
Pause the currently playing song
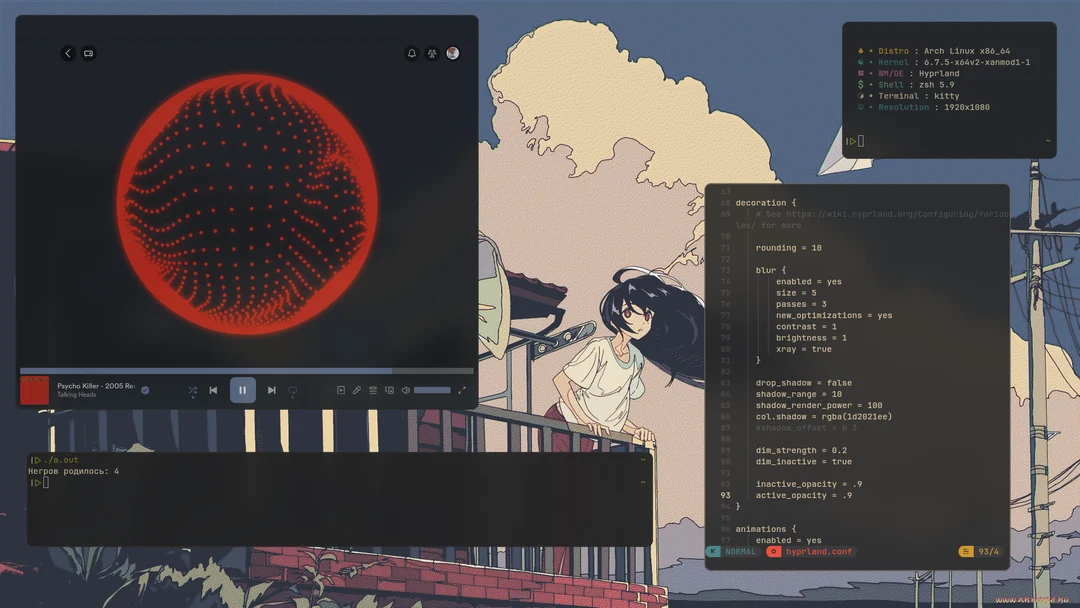point(242,390)
